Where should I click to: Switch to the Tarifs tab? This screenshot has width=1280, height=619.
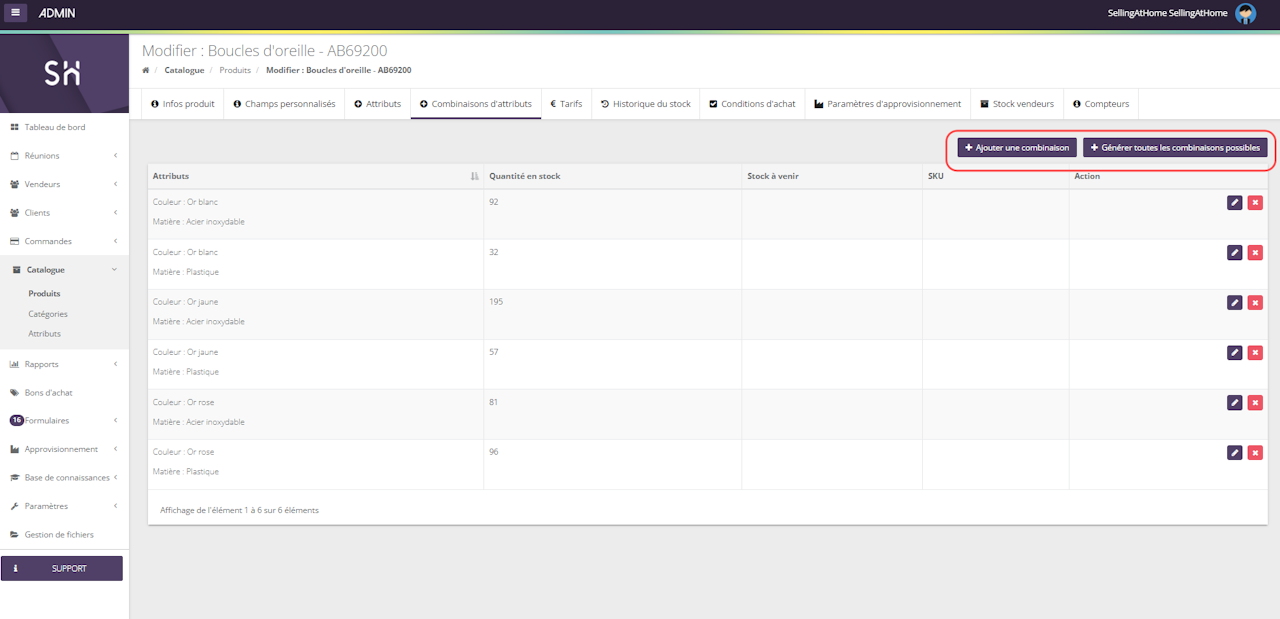(x=566, y=104)
